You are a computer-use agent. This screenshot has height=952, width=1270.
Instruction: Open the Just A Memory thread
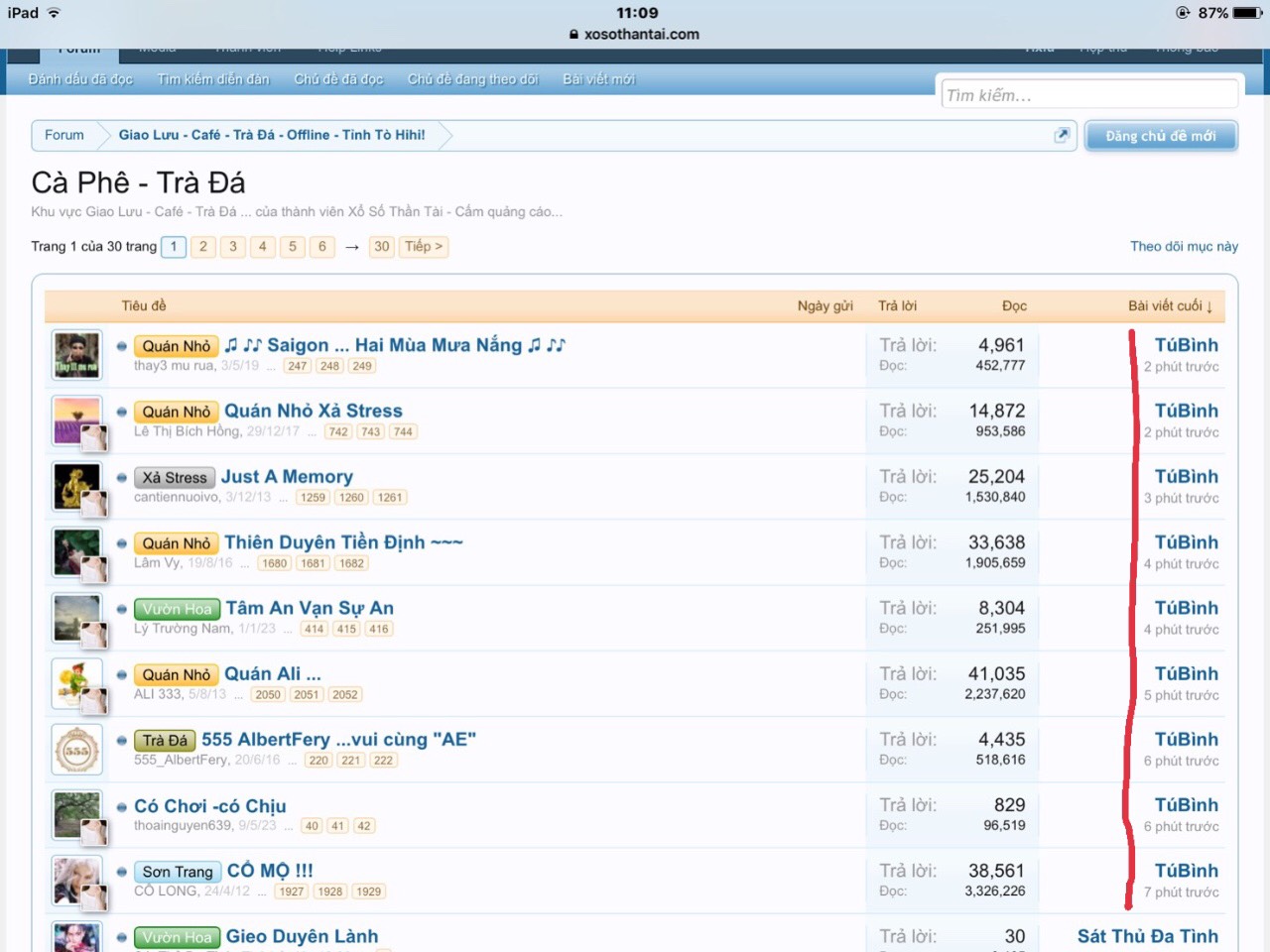286,477
